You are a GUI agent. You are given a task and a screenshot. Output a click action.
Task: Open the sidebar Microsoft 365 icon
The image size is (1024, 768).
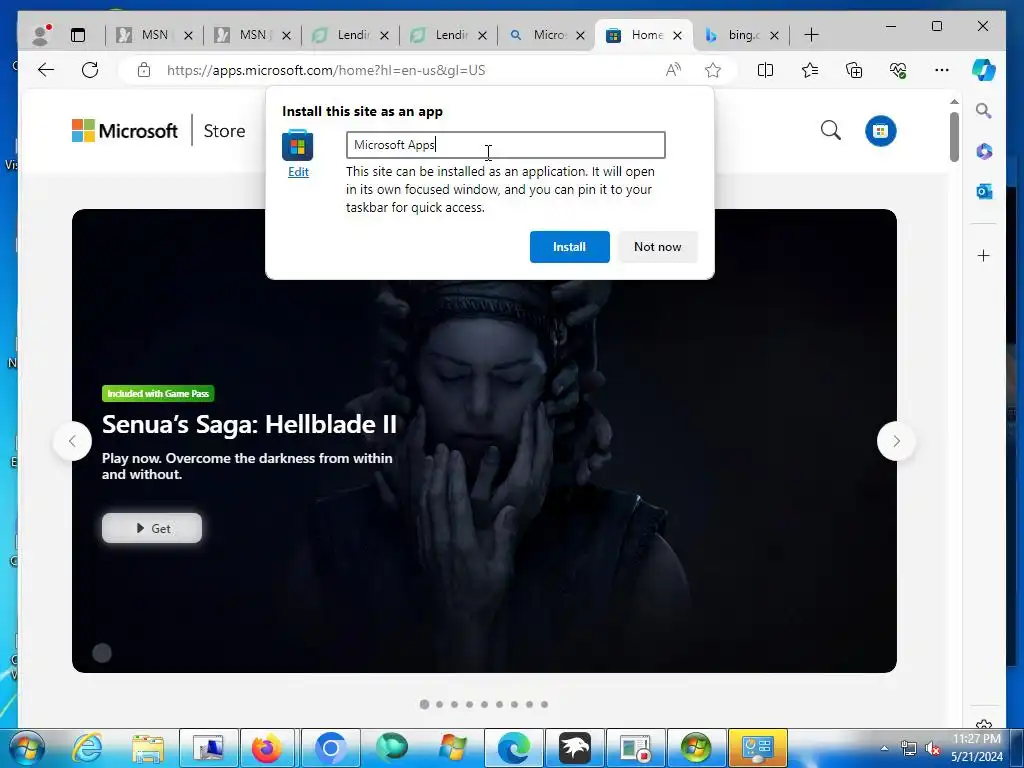tap(984, 152)
